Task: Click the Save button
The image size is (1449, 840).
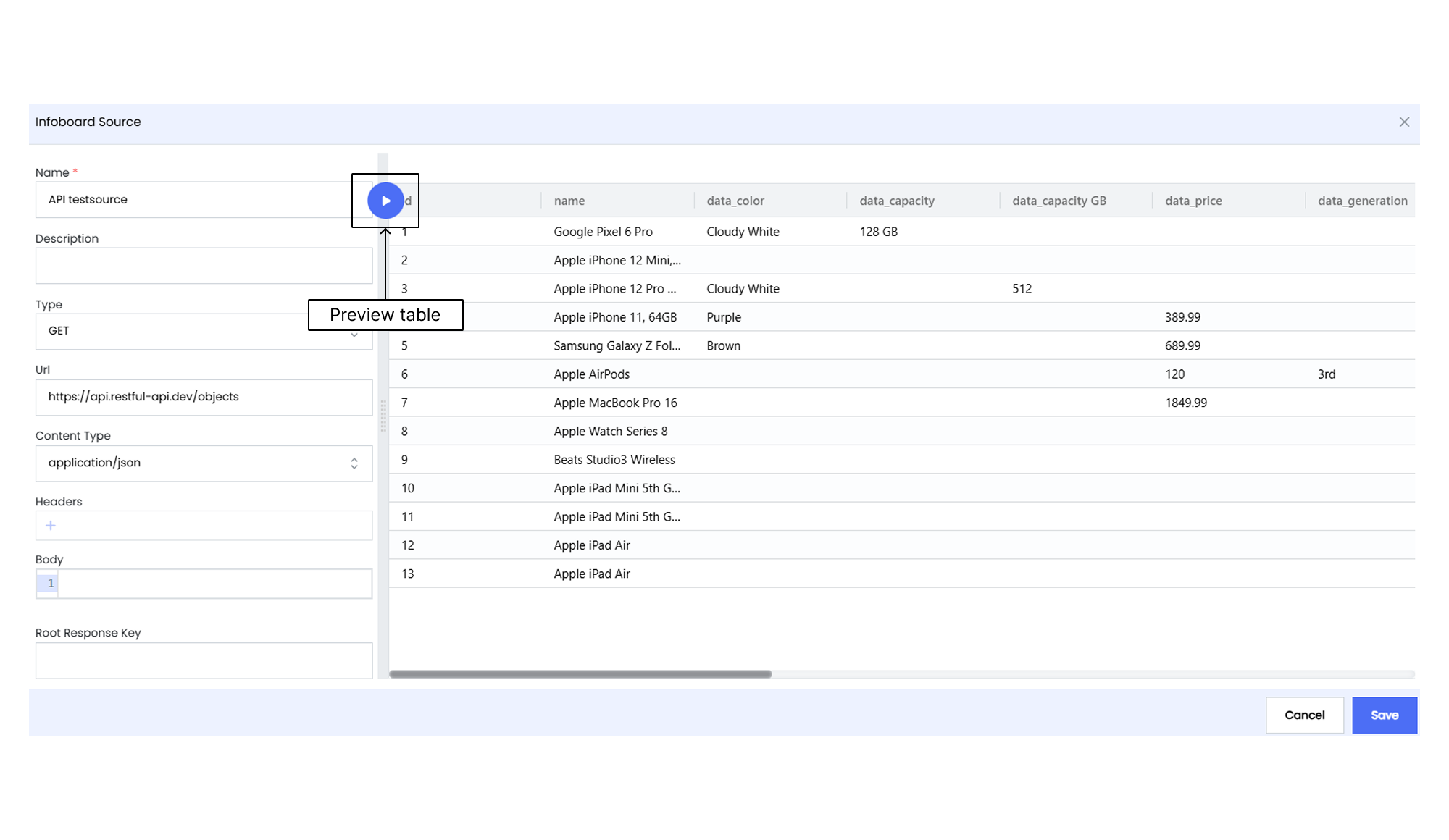Action: click(x=1385, y=715)
